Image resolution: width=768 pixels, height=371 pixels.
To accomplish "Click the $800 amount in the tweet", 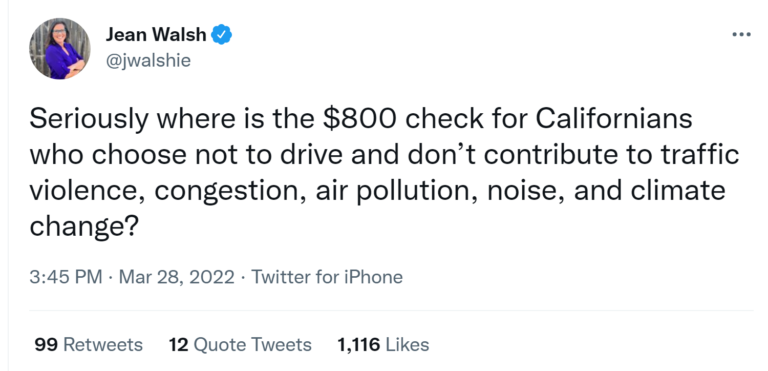I will [359, 120].
